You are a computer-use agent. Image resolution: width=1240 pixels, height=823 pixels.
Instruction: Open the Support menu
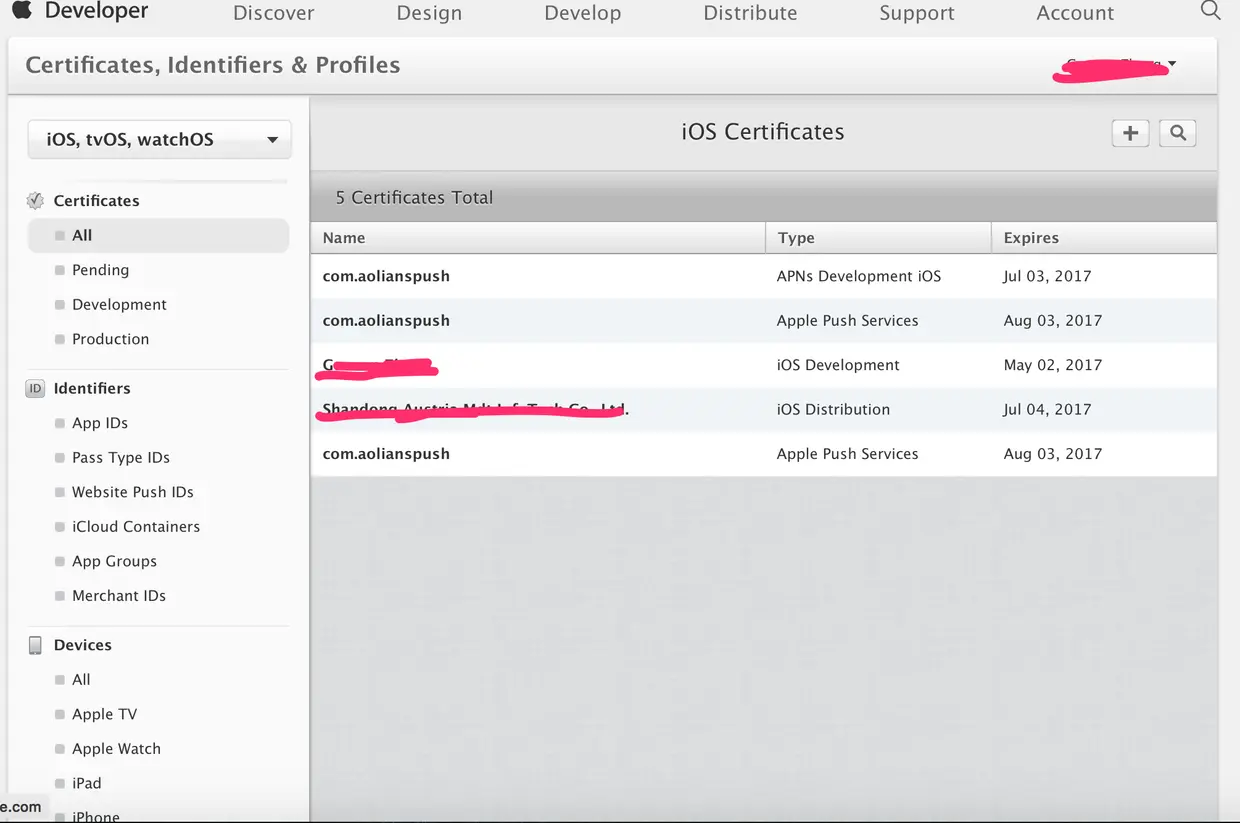click(x=917, y=13)
